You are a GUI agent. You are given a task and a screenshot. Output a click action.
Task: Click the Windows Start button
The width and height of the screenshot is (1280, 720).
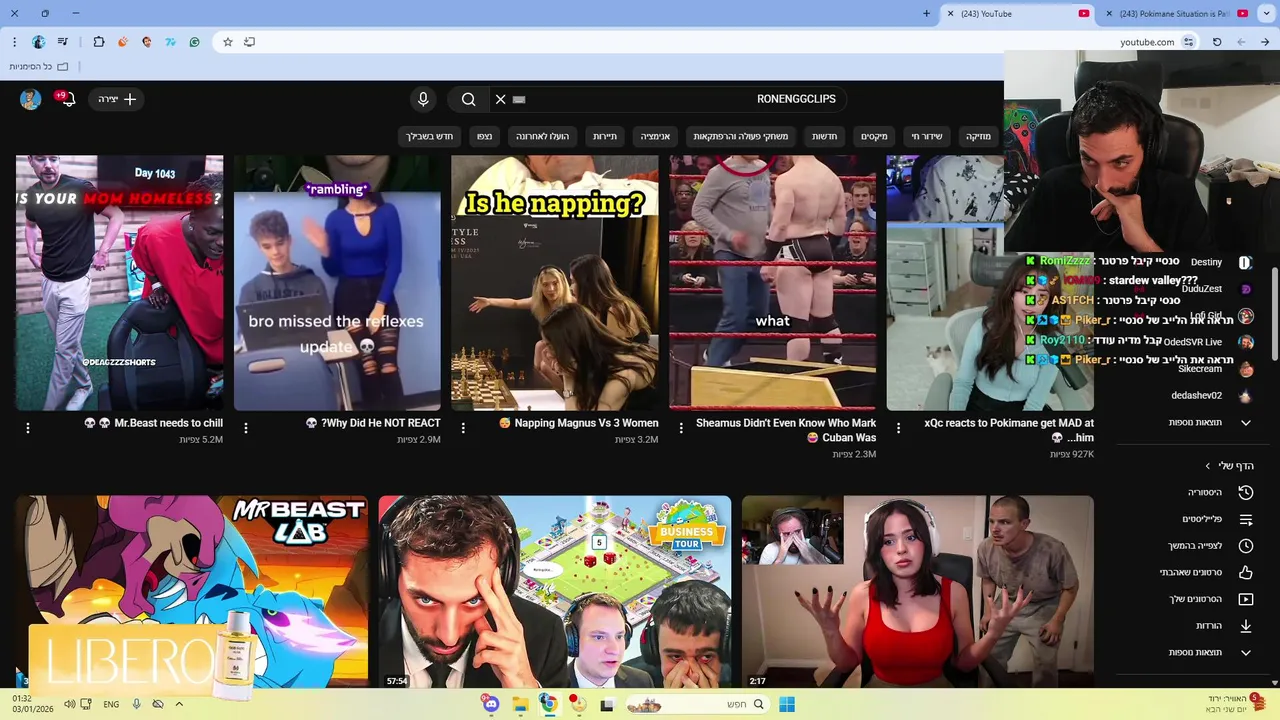(787, 704)
